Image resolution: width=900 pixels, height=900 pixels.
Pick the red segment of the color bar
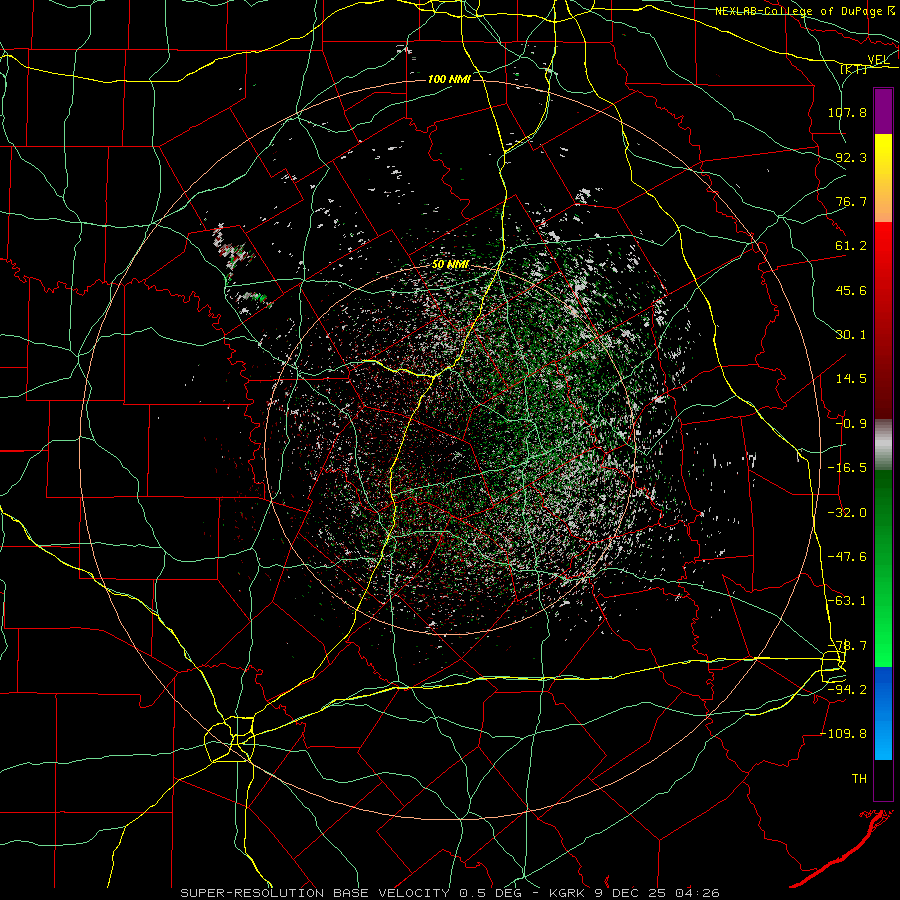coord(883,320)
